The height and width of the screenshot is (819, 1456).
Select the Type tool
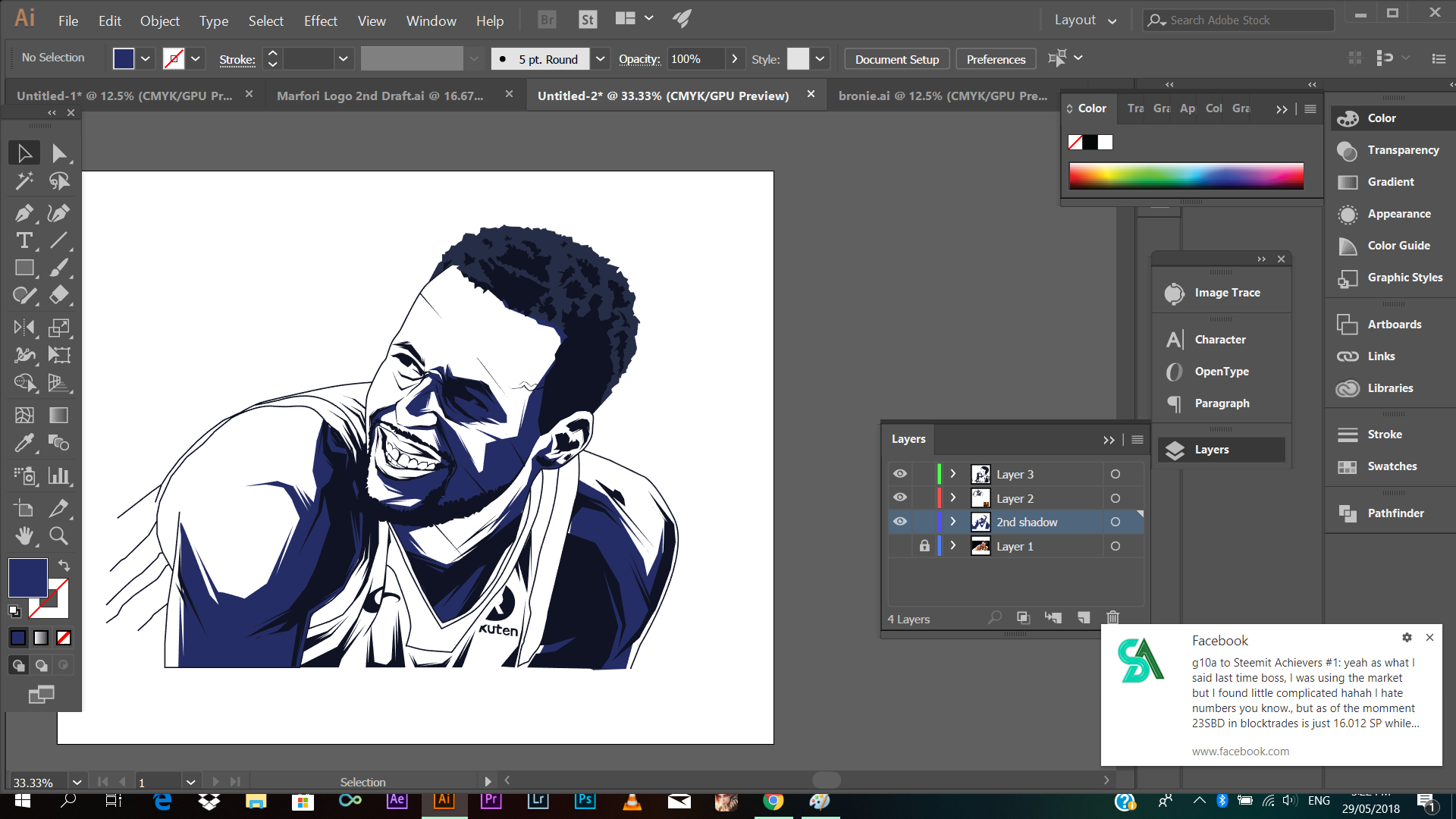click(x=24, y=240)
